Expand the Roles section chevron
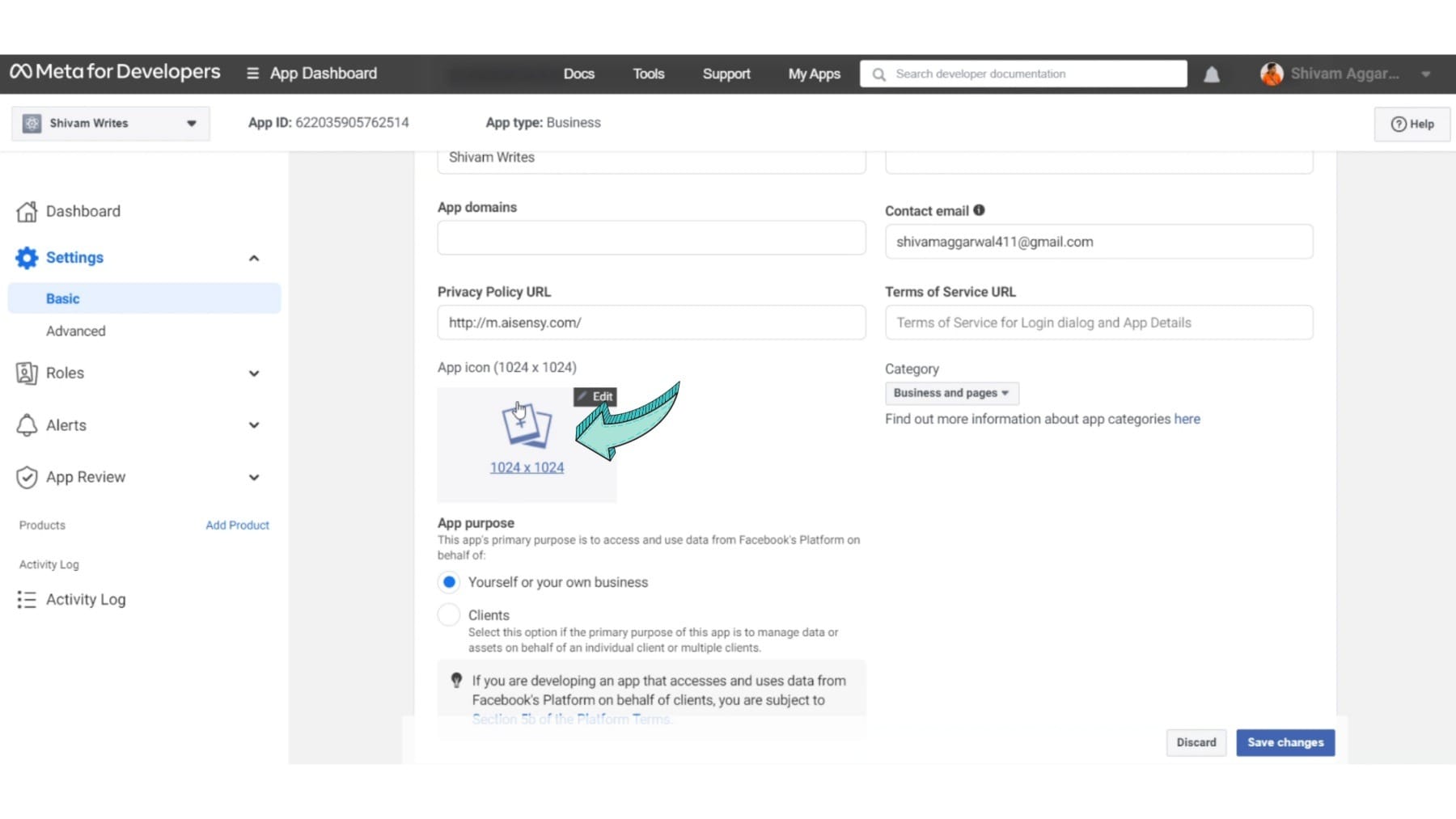The image size is (1456, 819). (x=254, y=374)
